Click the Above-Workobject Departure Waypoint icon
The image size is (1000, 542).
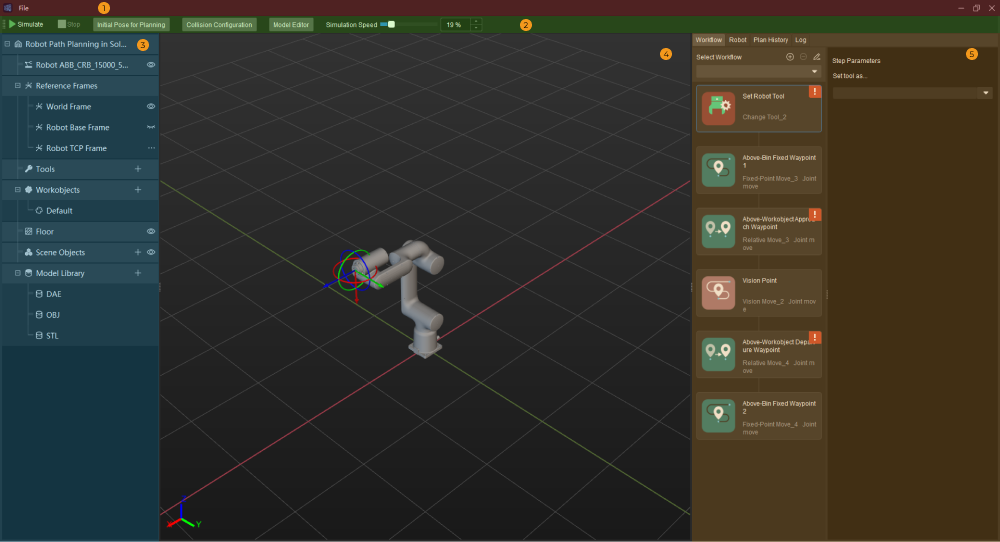(718, 354)
